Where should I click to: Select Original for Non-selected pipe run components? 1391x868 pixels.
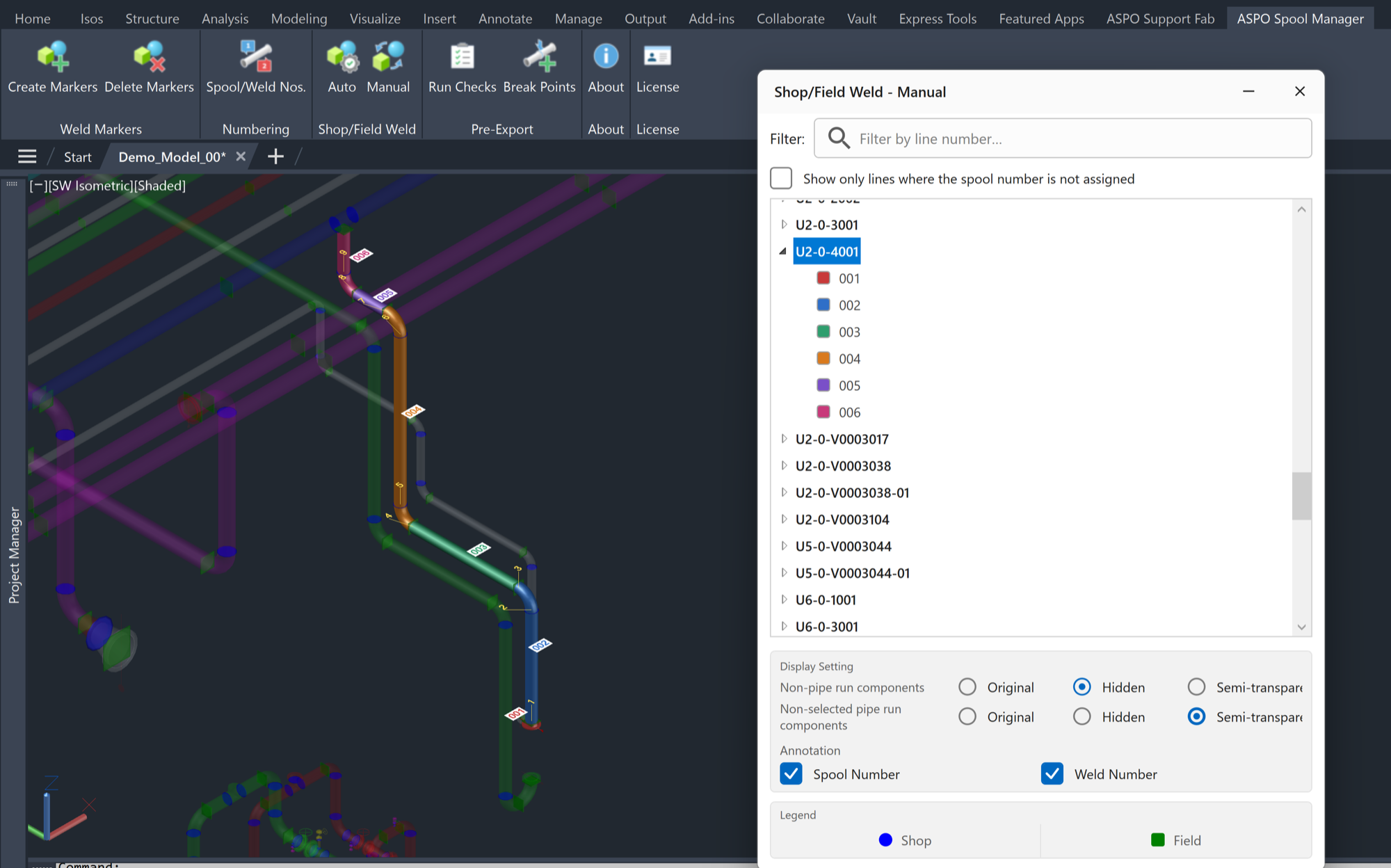967,716
